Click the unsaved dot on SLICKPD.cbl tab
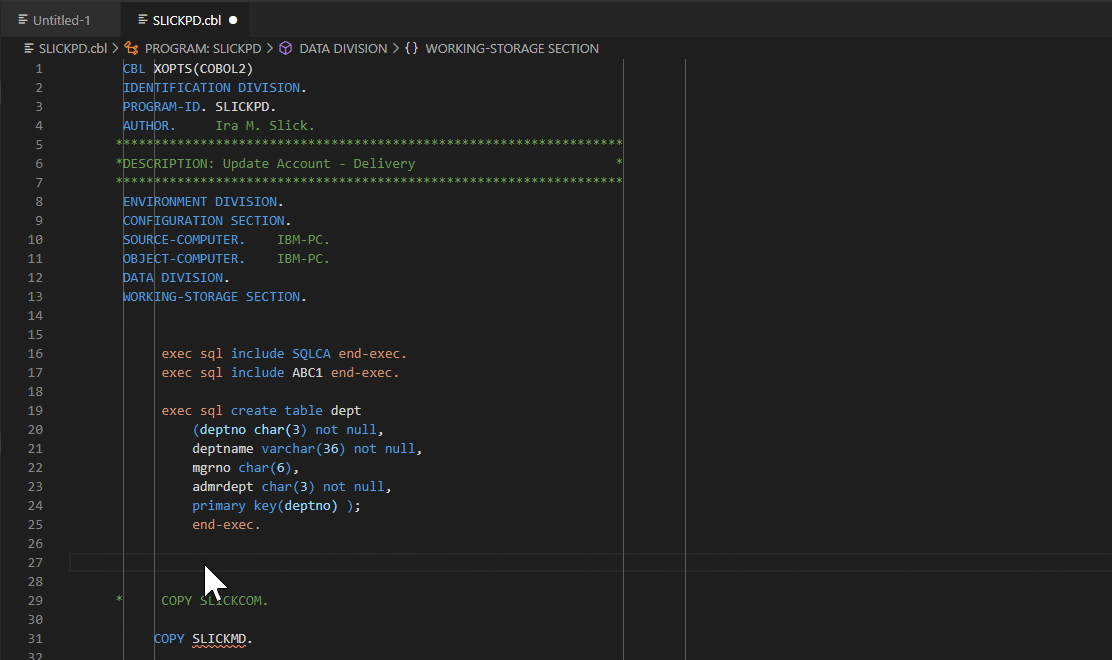The image size is (1112, 660). coord(233,20)
